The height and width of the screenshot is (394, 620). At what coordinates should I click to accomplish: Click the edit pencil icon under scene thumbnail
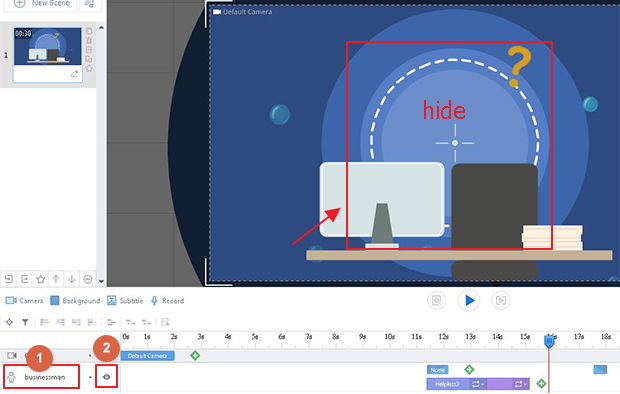click(74, 74)
